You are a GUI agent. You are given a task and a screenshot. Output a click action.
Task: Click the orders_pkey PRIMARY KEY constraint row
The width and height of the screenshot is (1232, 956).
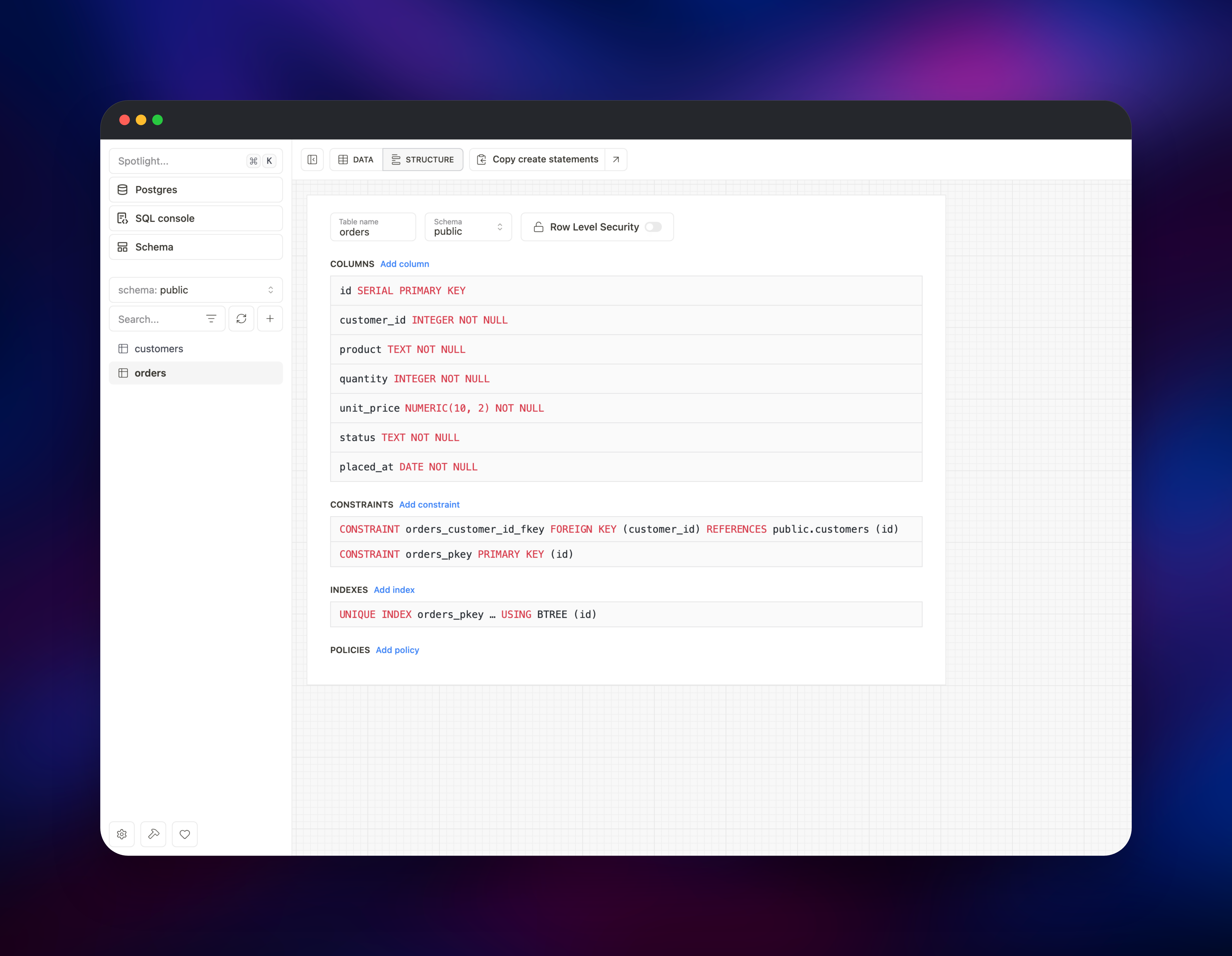626,554
